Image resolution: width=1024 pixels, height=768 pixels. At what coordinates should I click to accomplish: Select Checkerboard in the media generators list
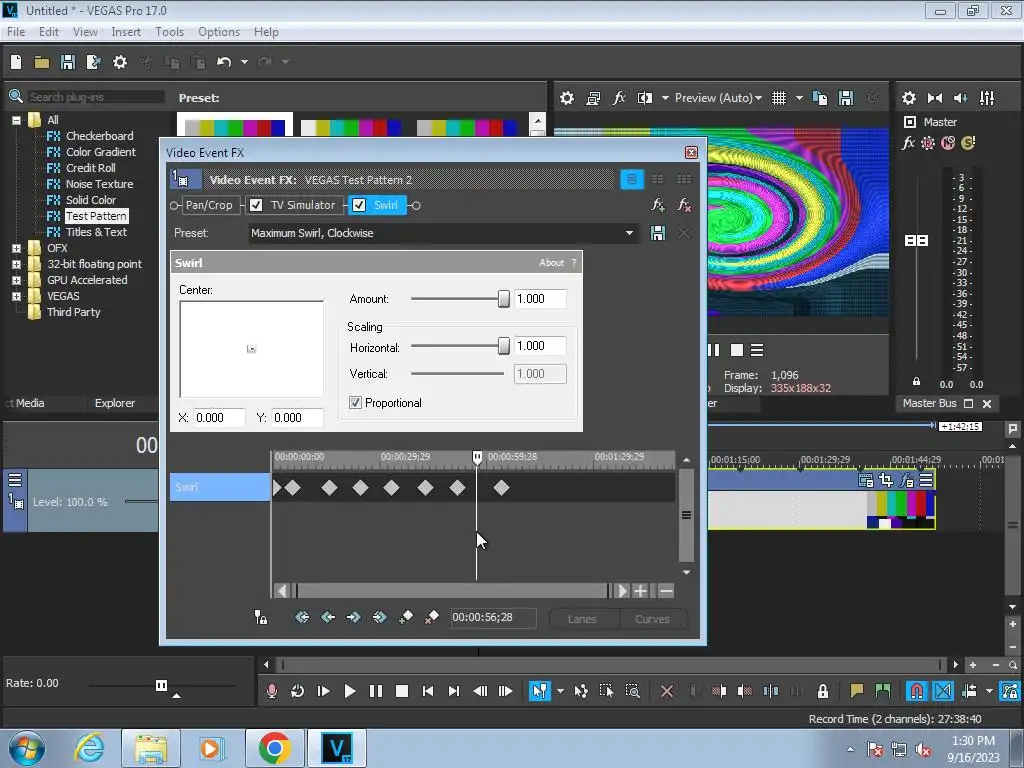point(99,136)
